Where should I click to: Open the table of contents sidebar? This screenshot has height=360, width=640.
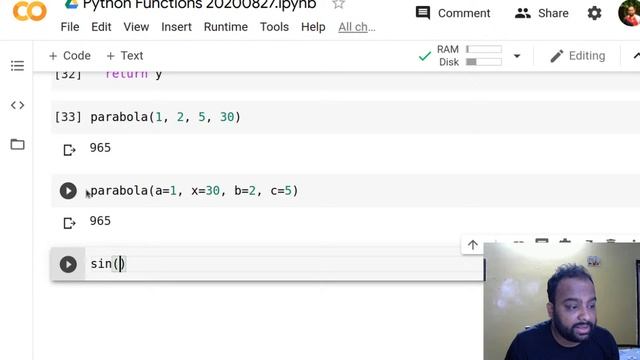17,66
